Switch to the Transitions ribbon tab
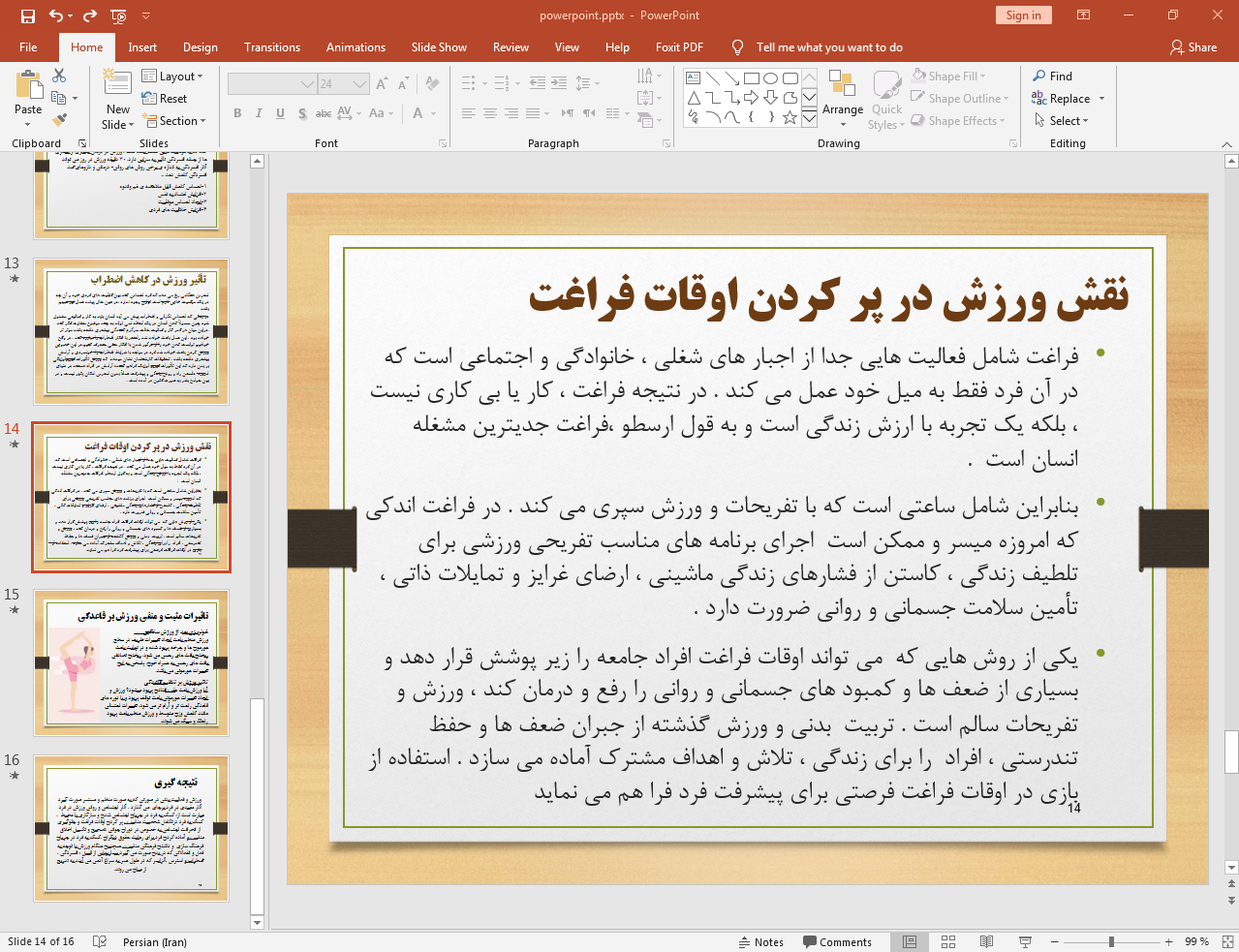 click(x=271, y=46)
